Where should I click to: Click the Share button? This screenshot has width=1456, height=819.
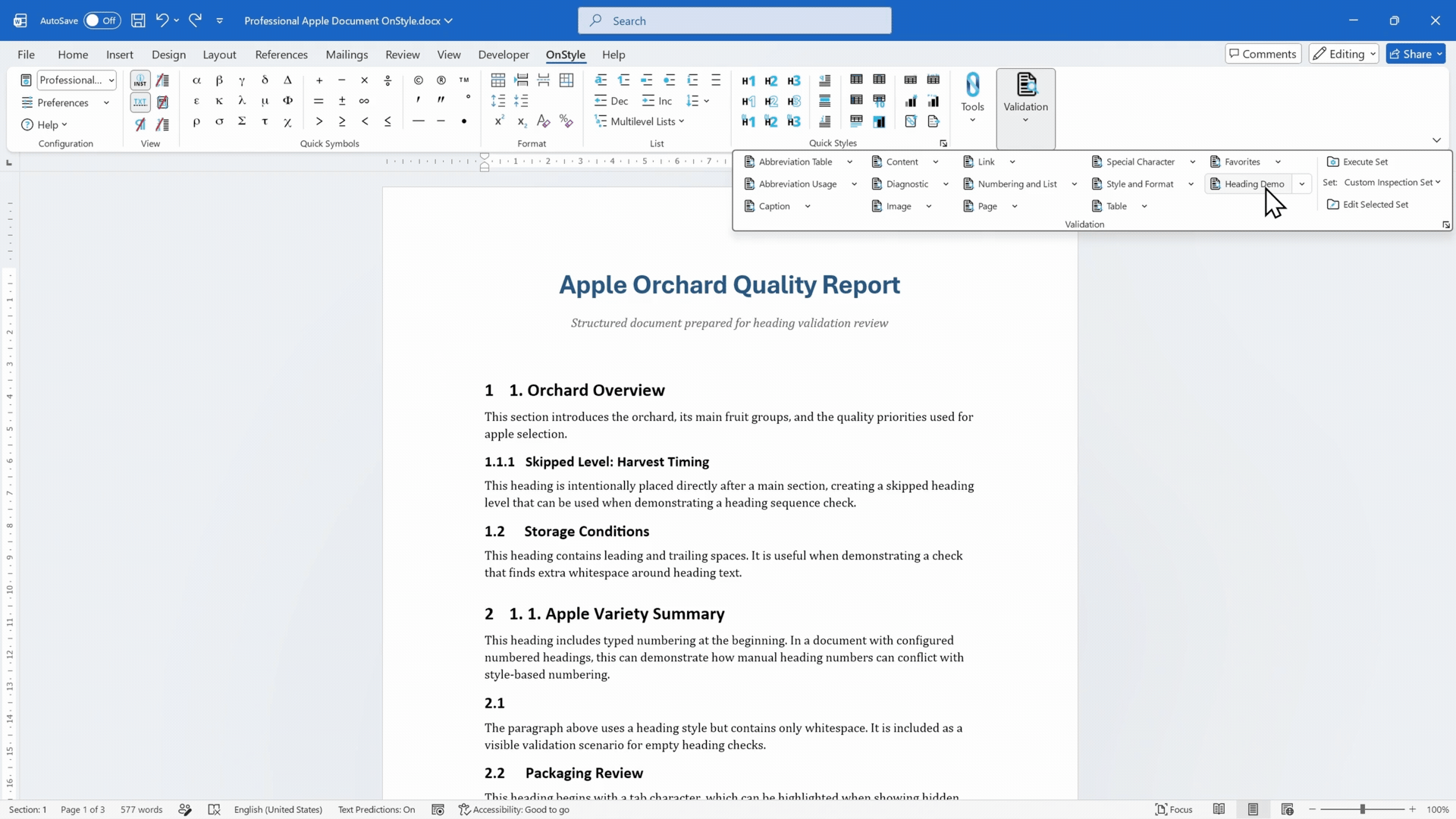[1416, 54]
